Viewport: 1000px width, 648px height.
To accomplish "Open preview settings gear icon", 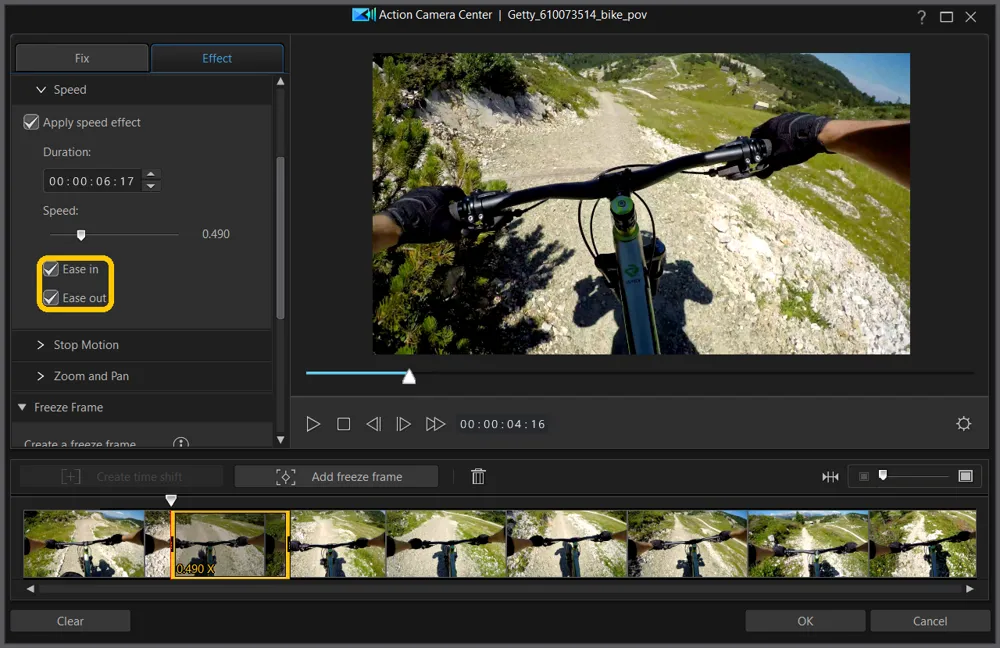I will coord(964,423).
